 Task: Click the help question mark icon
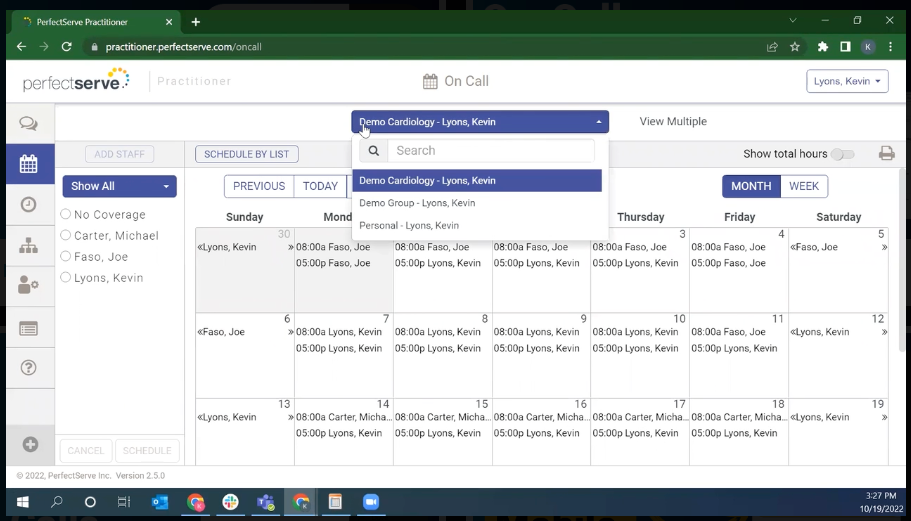point(28,368)
